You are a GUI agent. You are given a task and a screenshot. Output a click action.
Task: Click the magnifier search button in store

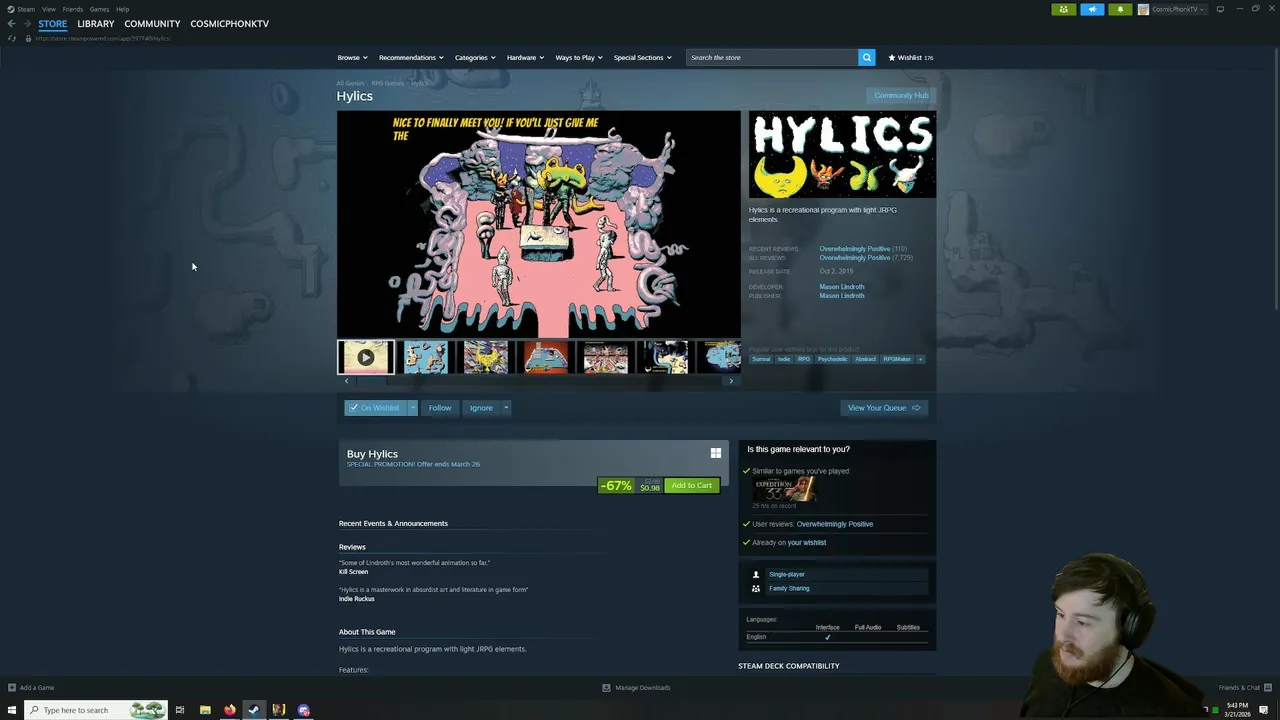click(x=867, y=57)
